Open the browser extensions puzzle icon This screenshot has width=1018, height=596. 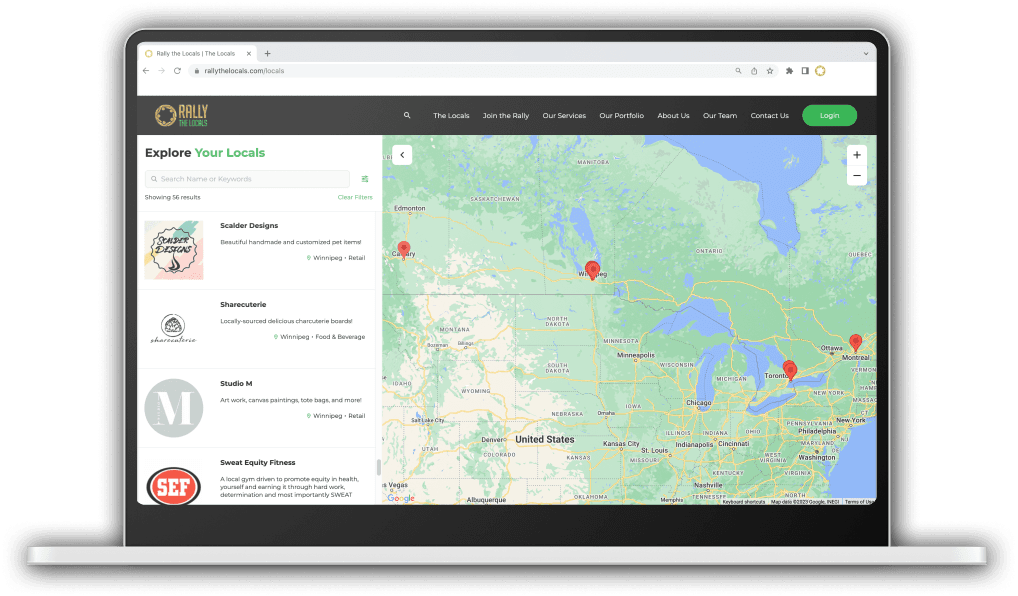789,71
